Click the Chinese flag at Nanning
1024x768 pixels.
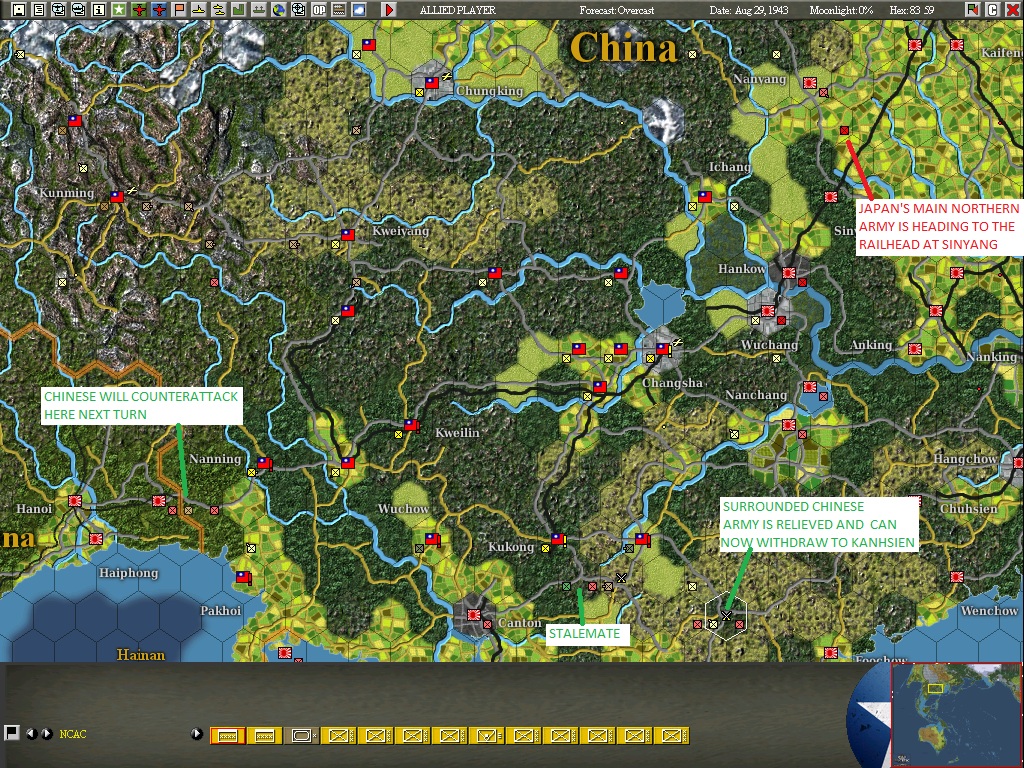point(264,463)
